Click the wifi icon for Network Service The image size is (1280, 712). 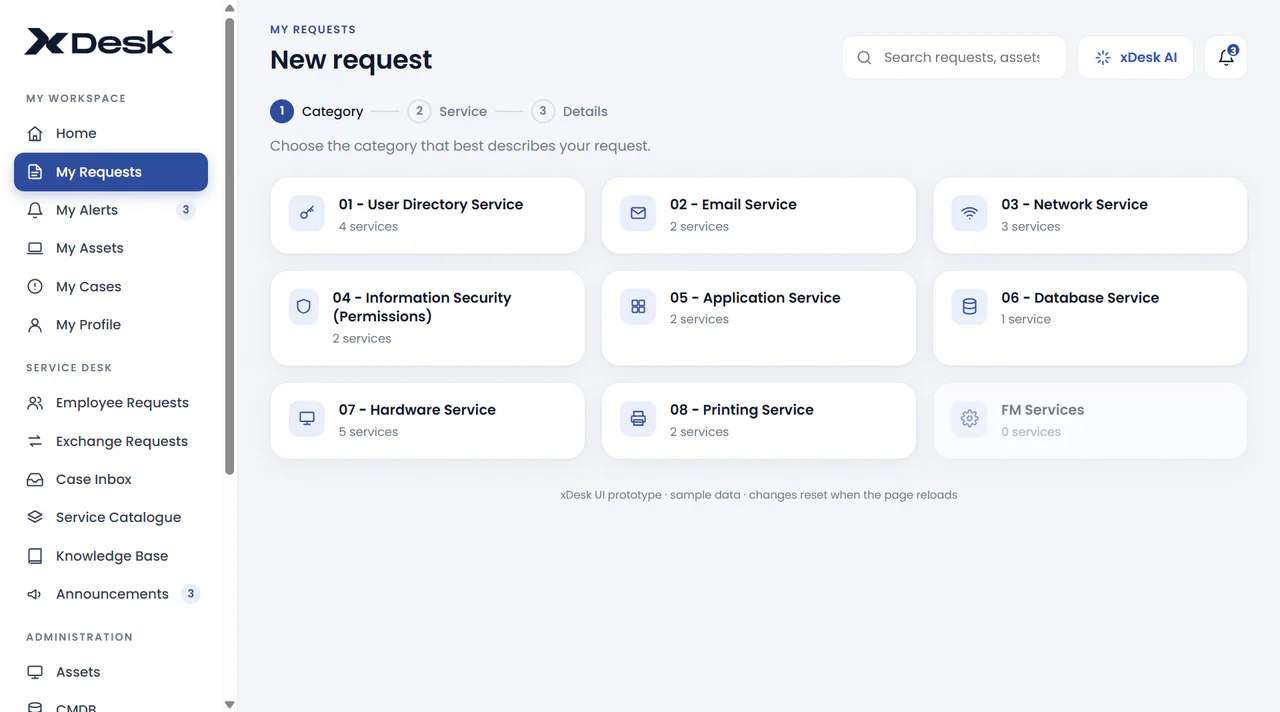[969, 213]
